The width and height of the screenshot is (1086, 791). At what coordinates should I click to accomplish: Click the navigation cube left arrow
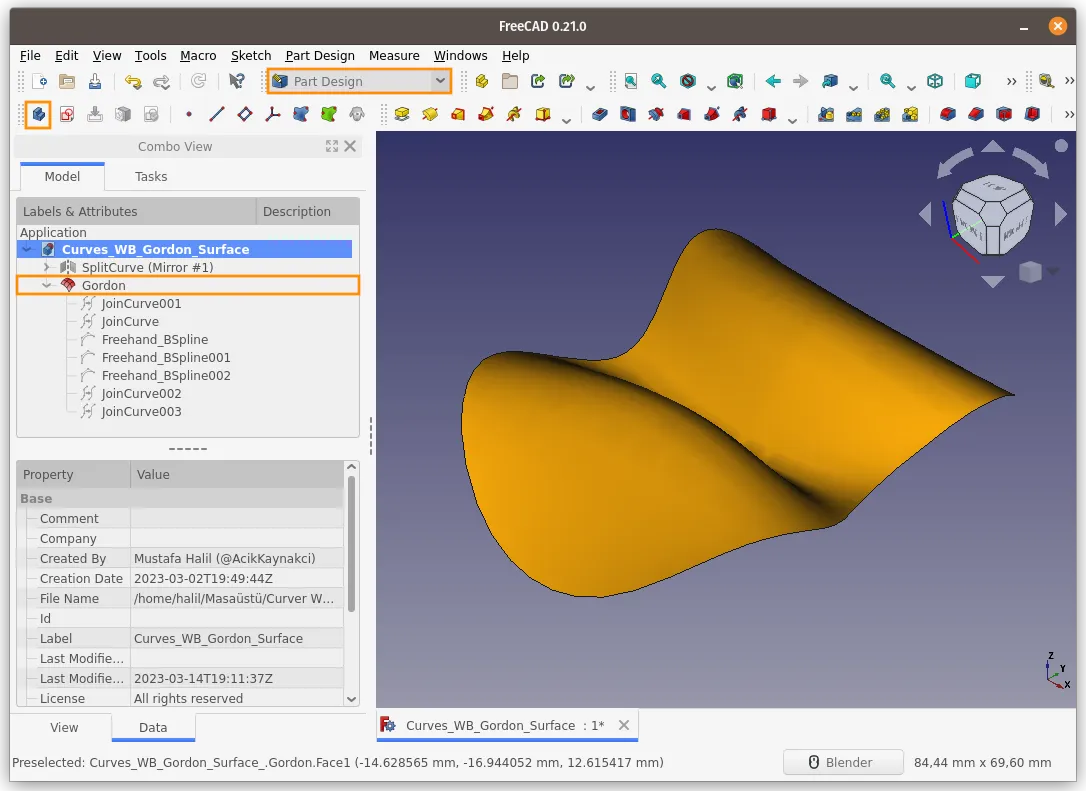pos(925,214)
